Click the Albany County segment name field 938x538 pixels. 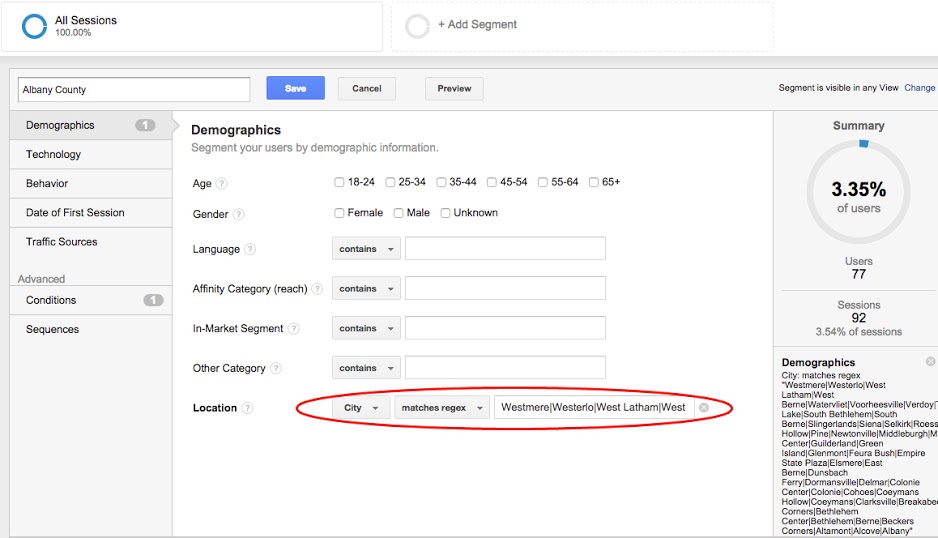pyautogui.click(x=133, y=90)
